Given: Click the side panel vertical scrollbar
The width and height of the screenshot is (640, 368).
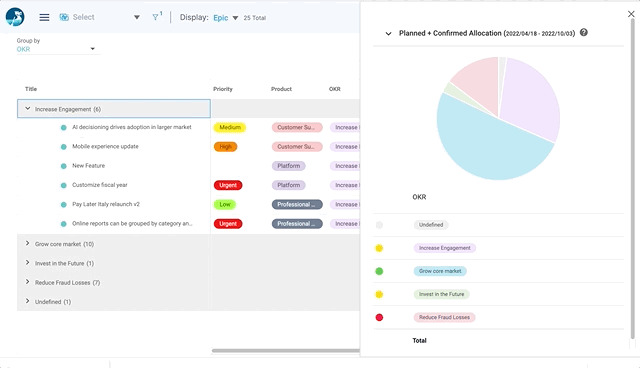Looking at the screenshot, I should point(633,180).
